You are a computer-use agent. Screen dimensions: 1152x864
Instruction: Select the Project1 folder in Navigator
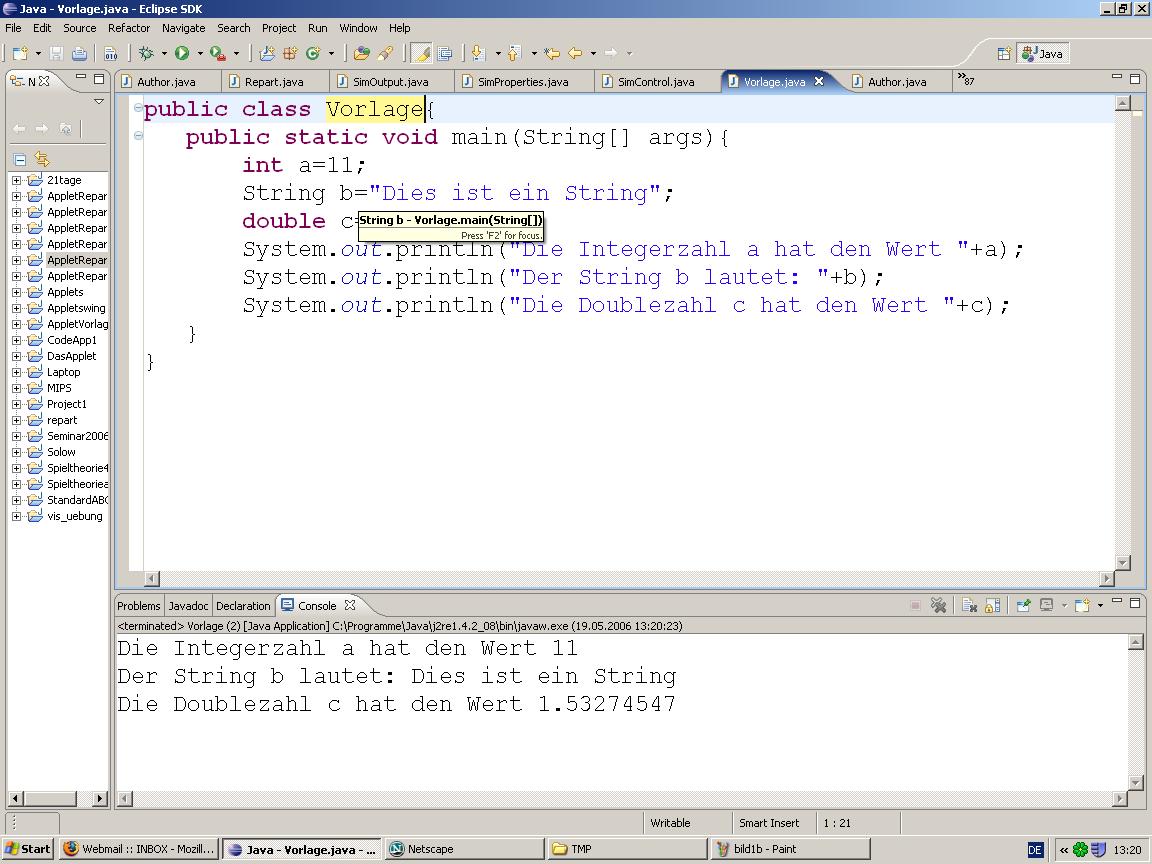click(67, 404)
